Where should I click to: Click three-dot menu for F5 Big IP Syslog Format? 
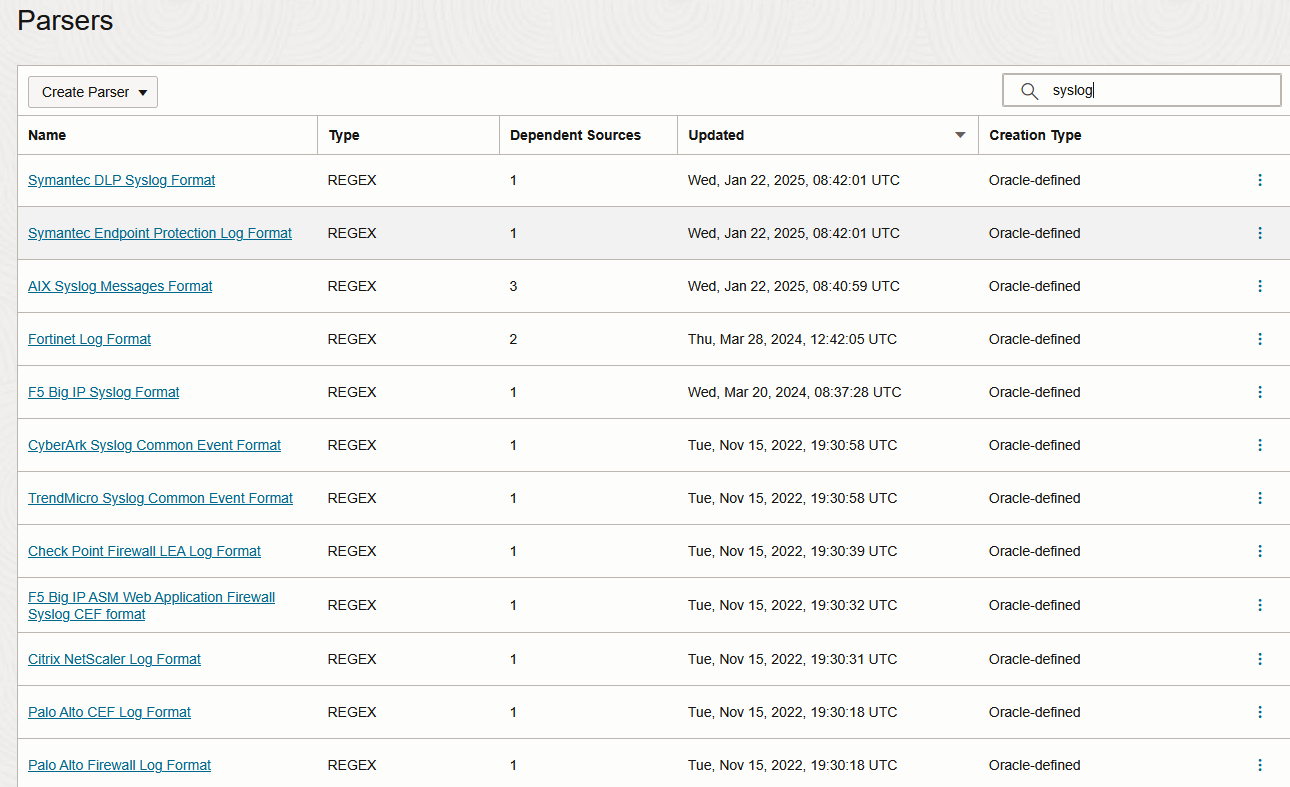click(x=1259, y=392)
